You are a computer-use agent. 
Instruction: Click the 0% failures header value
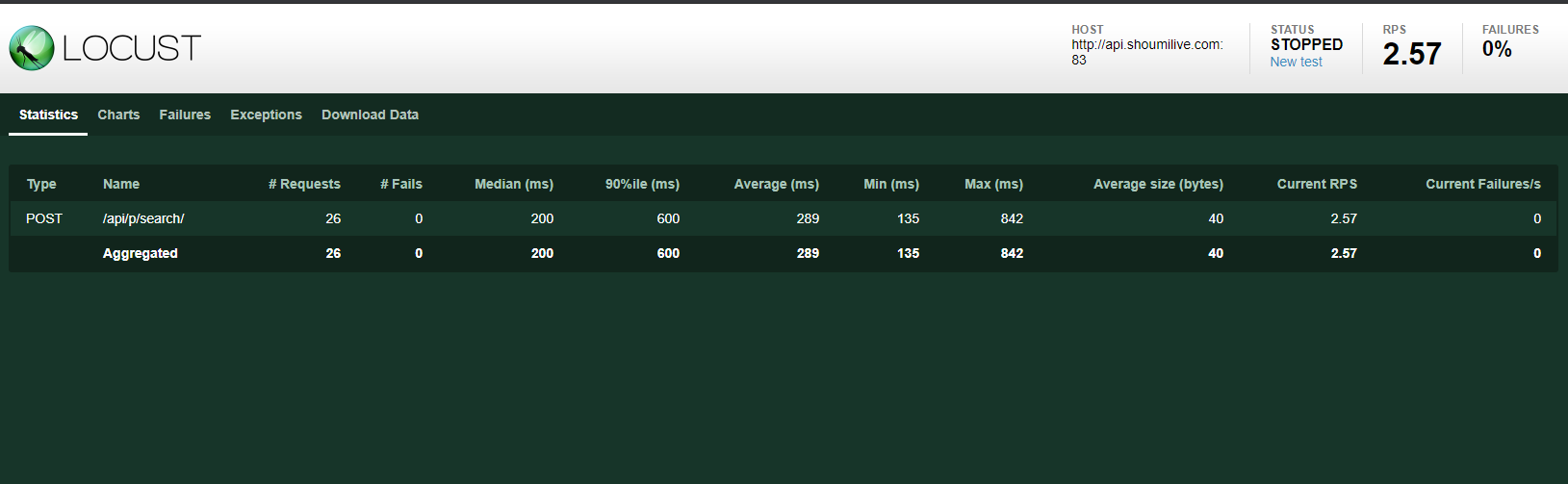[1497, 49]
